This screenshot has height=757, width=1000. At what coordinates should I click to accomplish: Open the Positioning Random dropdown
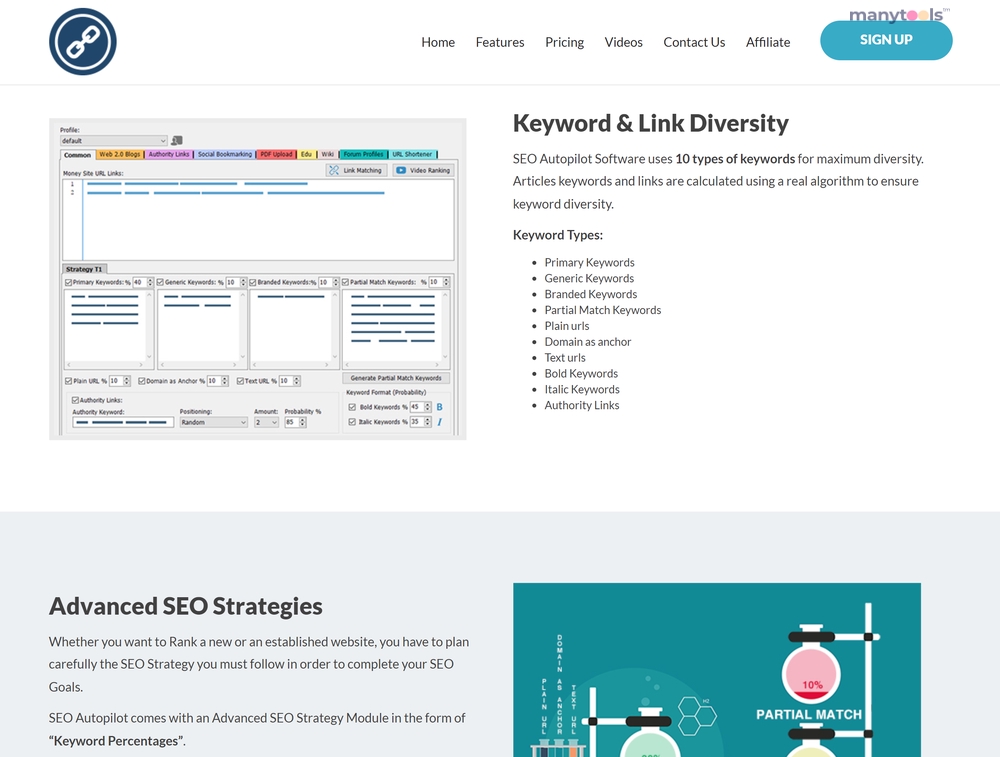pos(213,422)
